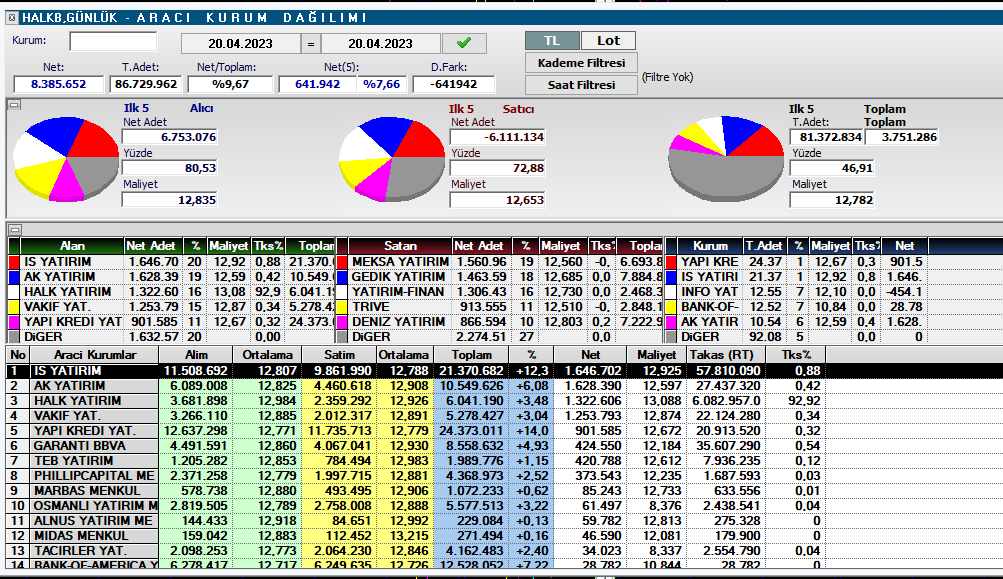Click the Net/Toplam value %9,67
The image size is (1003, 579).
231,84
